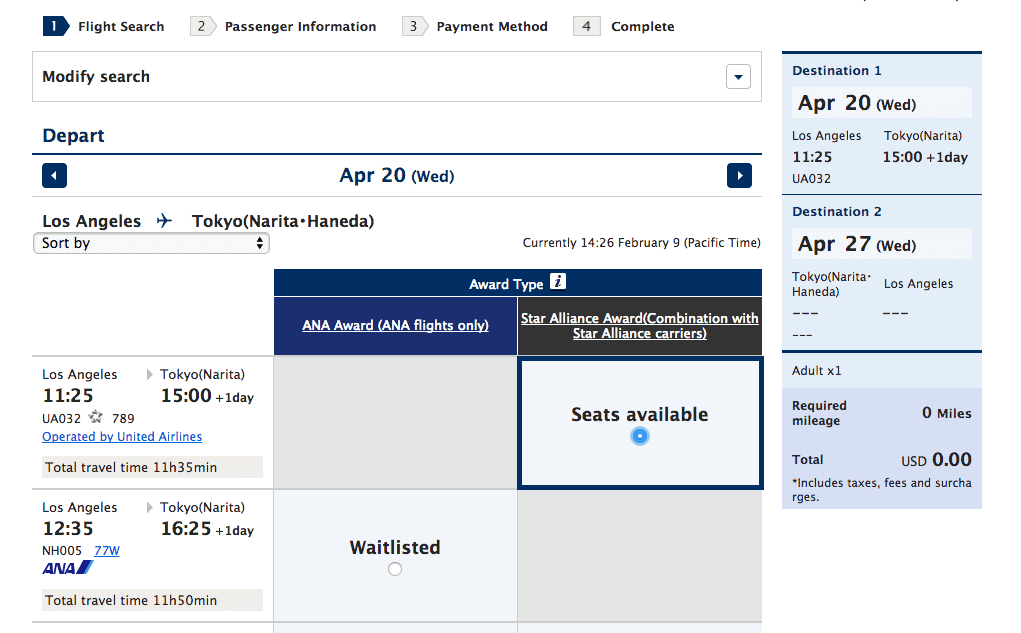Click the Passenger Information step
Viewport: 1021px width, 633px height.
pyautogui.click(x=300, y=27)
